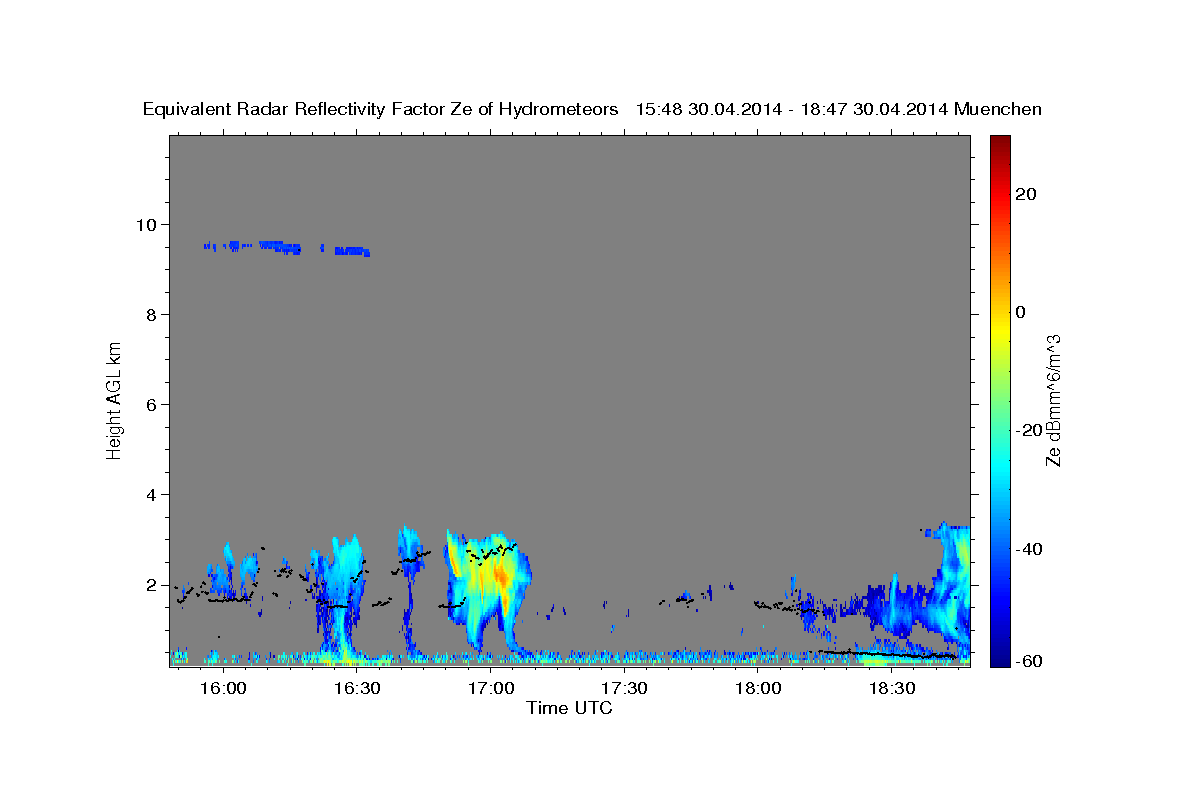The width and height of the screenshot is (1200, 800).
Task: Click the dark blue bottom of colorbar
Action: pos(999,658)
